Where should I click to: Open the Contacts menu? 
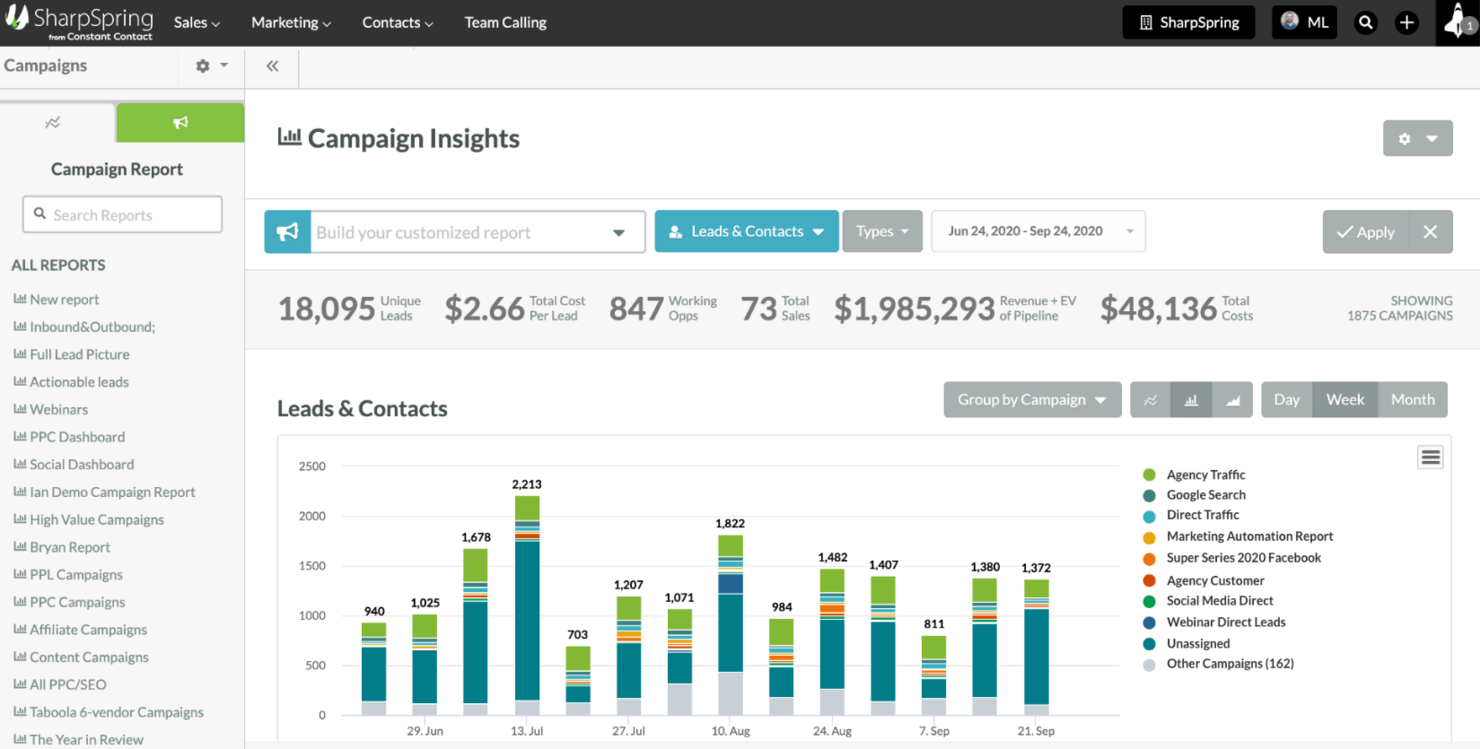[x=398, y=22]
